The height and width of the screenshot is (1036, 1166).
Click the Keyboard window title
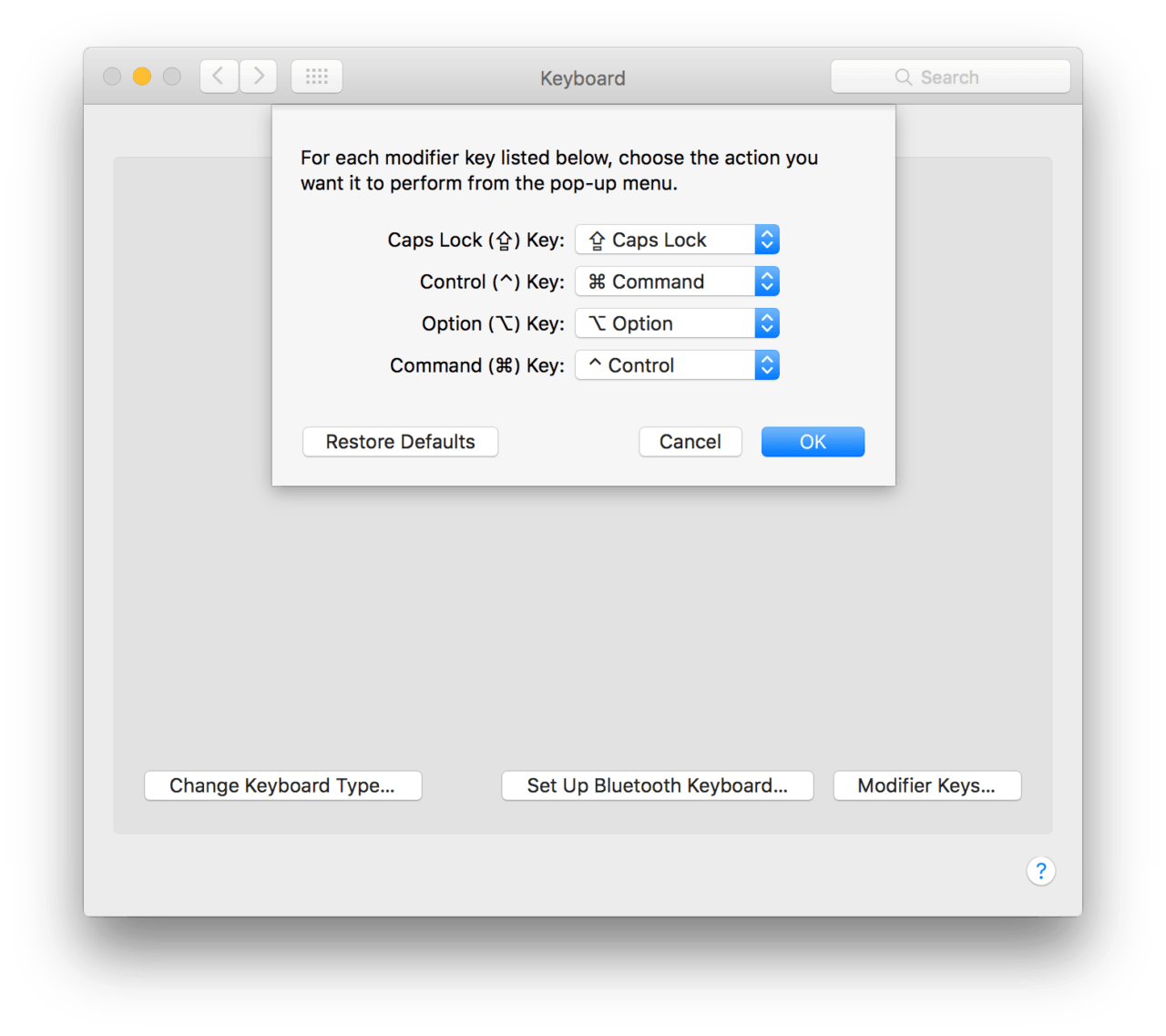[582, 78]
